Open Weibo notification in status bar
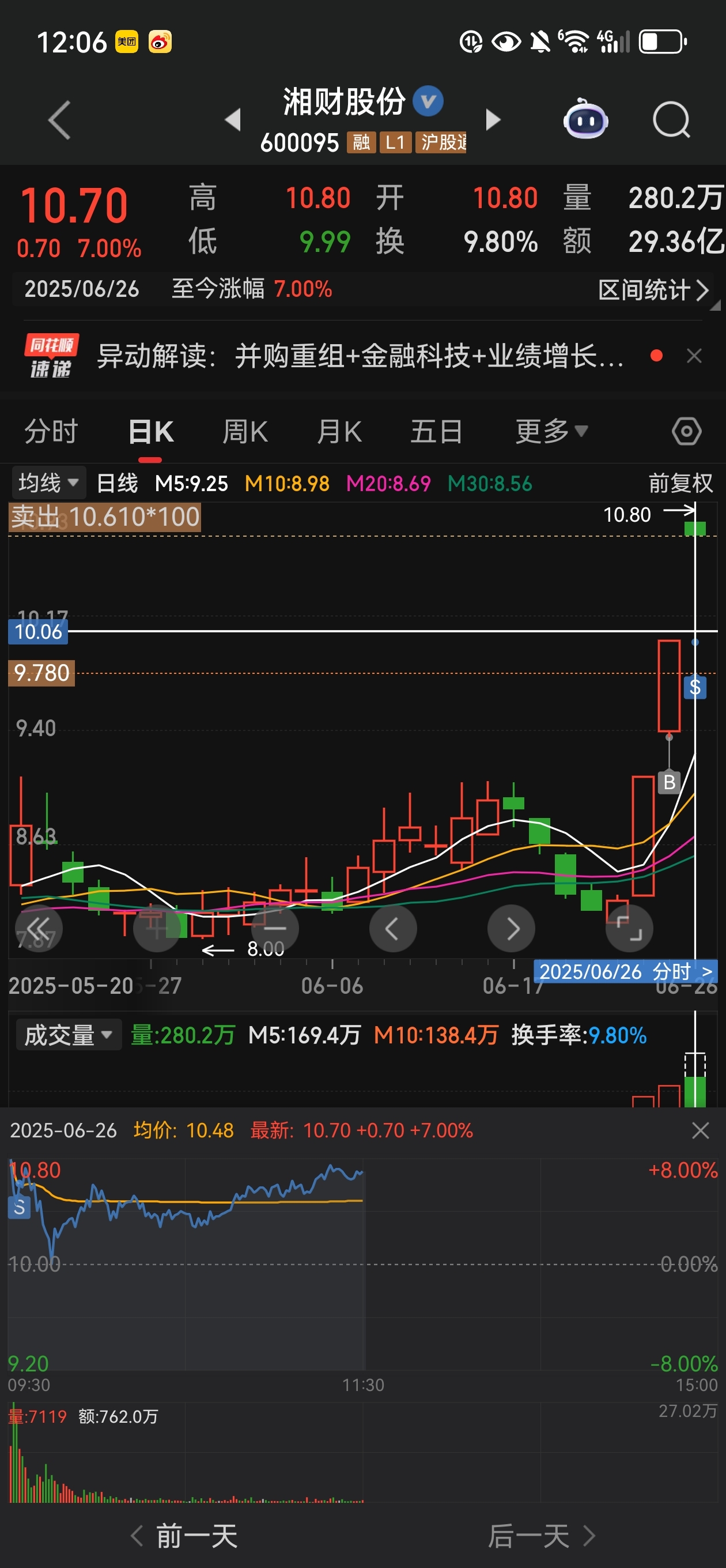This screenshot has height=1568, width=726. (x=160, y=42)
